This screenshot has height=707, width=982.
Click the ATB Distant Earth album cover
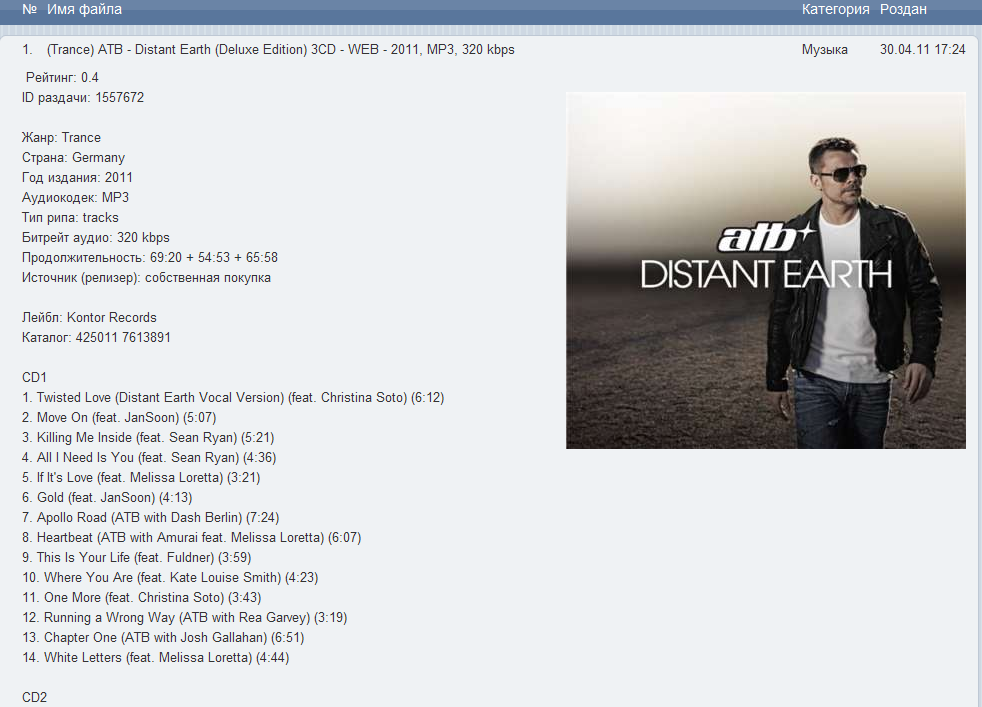[x=765, y=271]
